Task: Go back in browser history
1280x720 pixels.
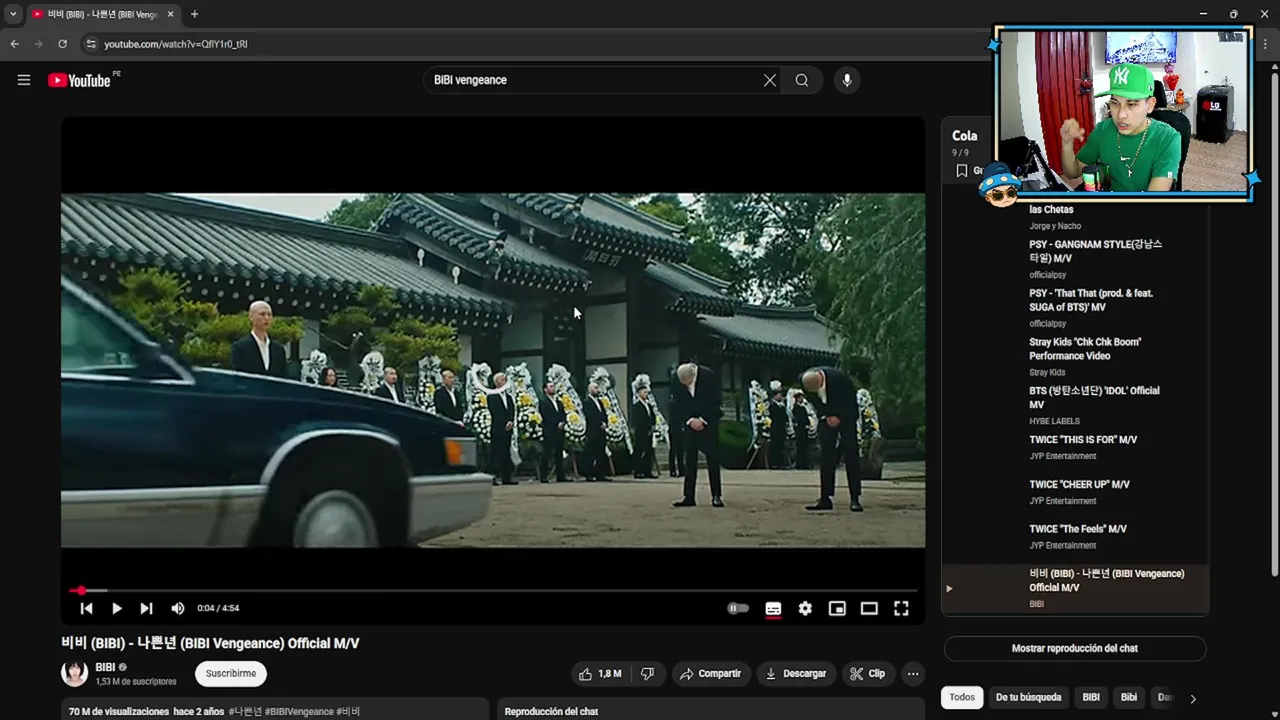Action: click(x=14, y=44)
